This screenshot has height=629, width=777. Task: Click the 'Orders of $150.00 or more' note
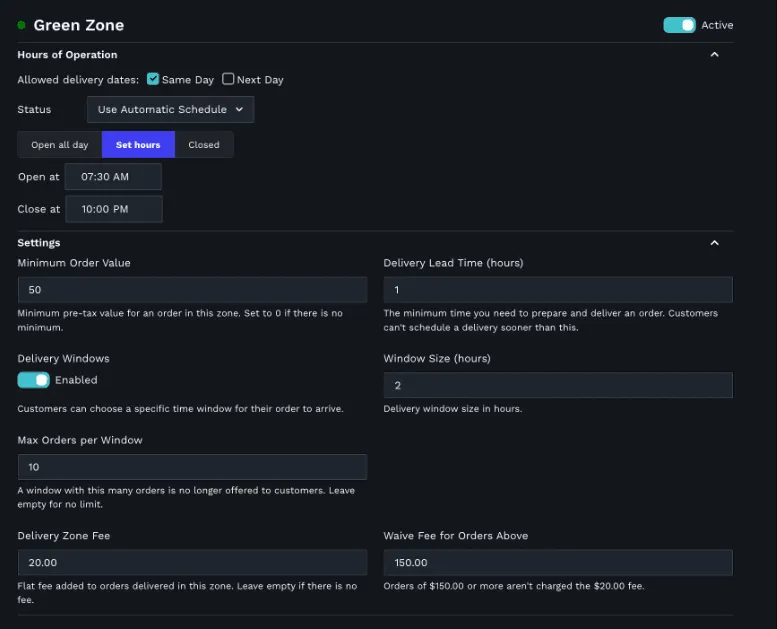tap(514, 586)
